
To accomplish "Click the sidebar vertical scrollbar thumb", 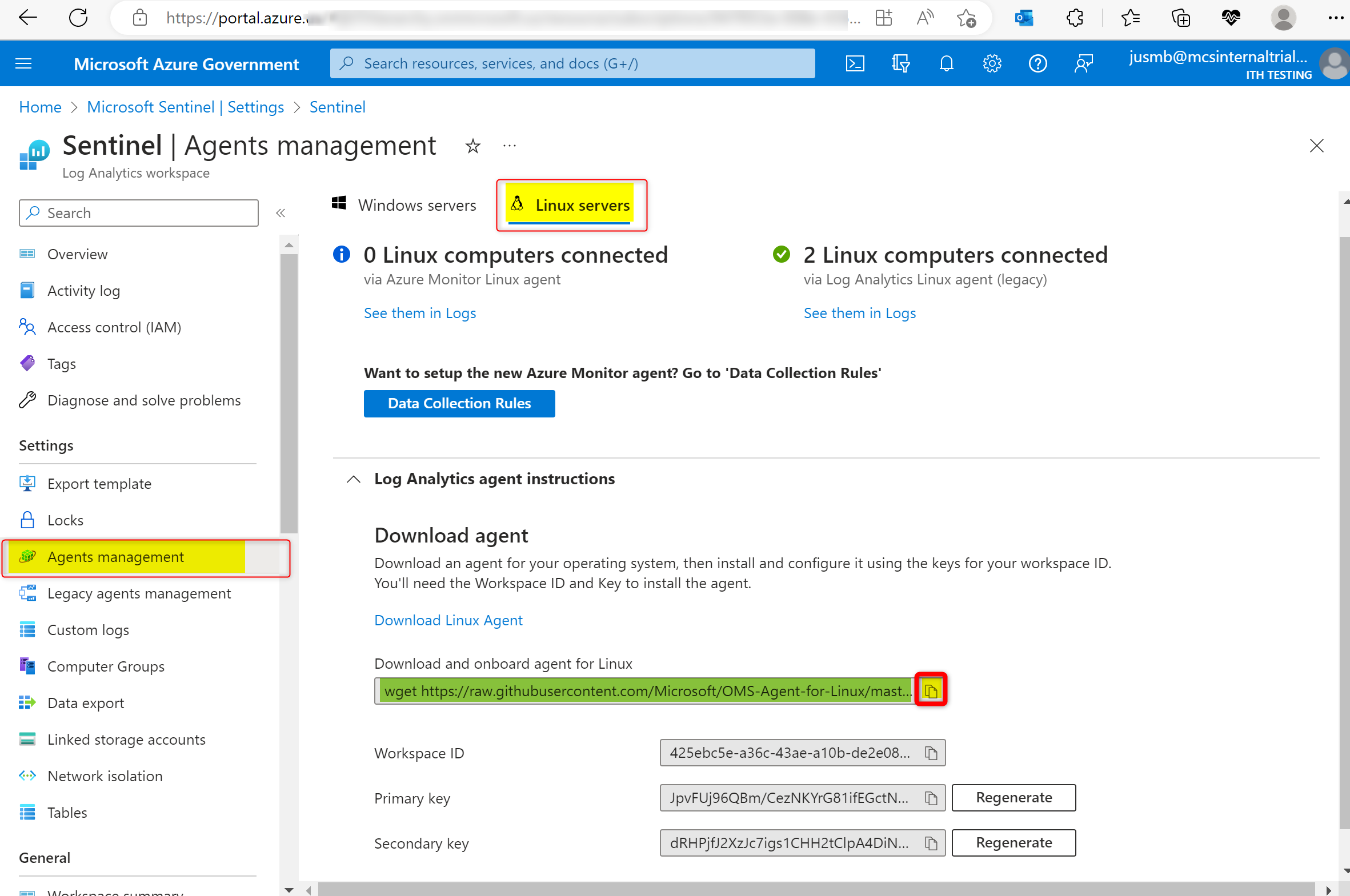I will point(289,393).
